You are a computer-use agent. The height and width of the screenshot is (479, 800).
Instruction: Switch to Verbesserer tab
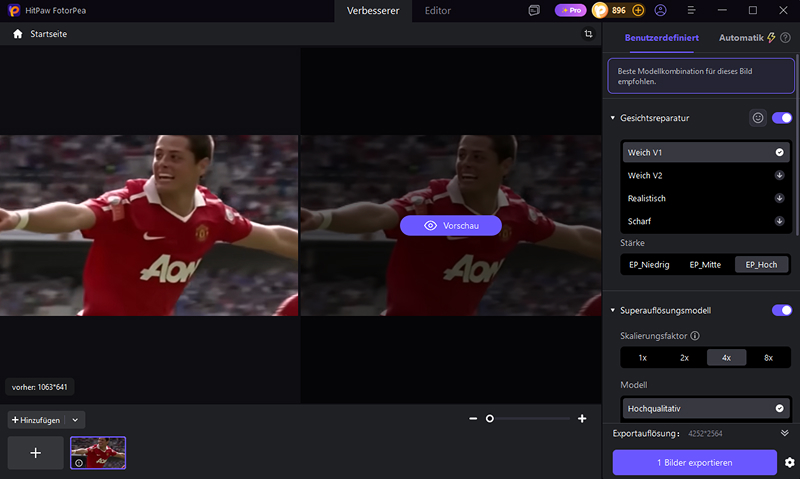373,11
